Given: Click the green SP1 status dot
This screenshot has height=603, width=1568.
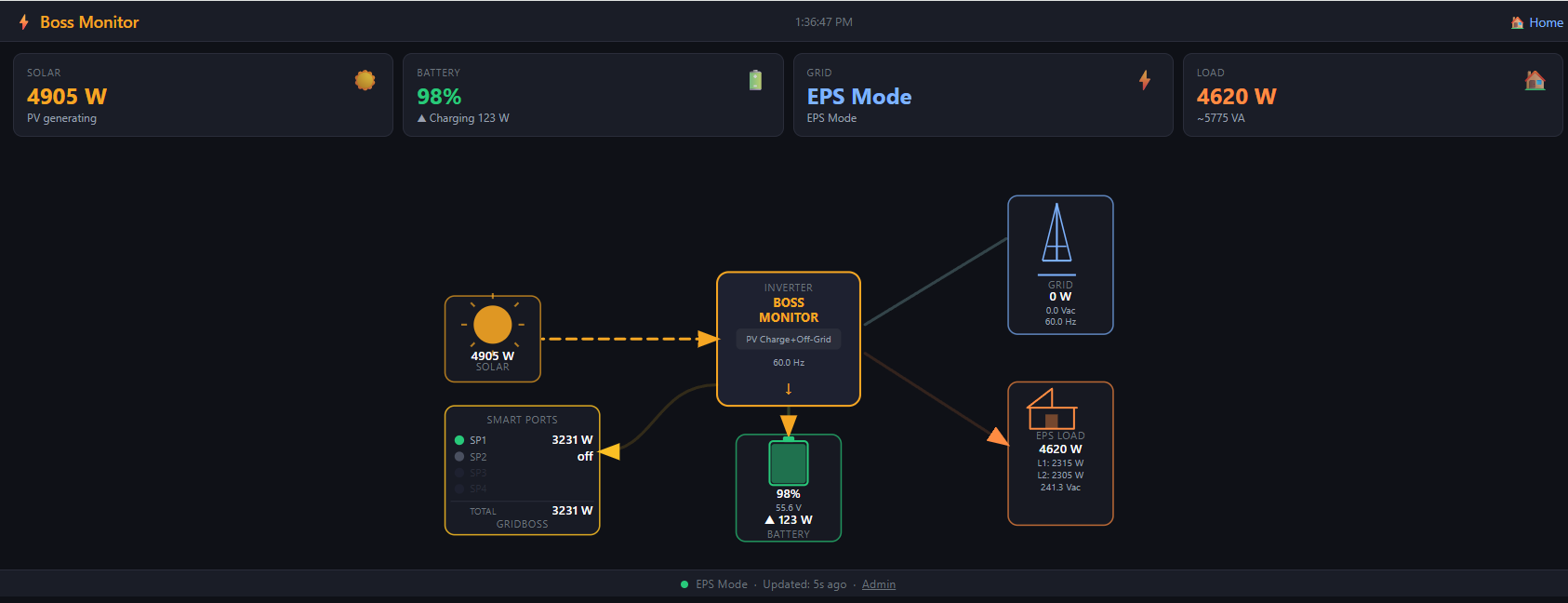Looking at the screenshot, I should 459,440.
